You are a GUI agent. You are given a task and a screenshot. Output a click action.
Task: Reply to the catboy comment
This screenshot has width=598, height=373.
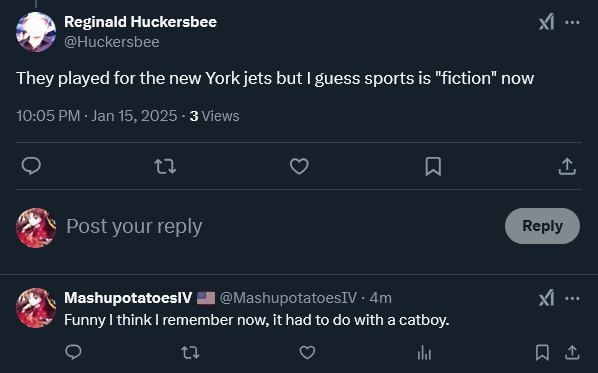pos(73,352)
